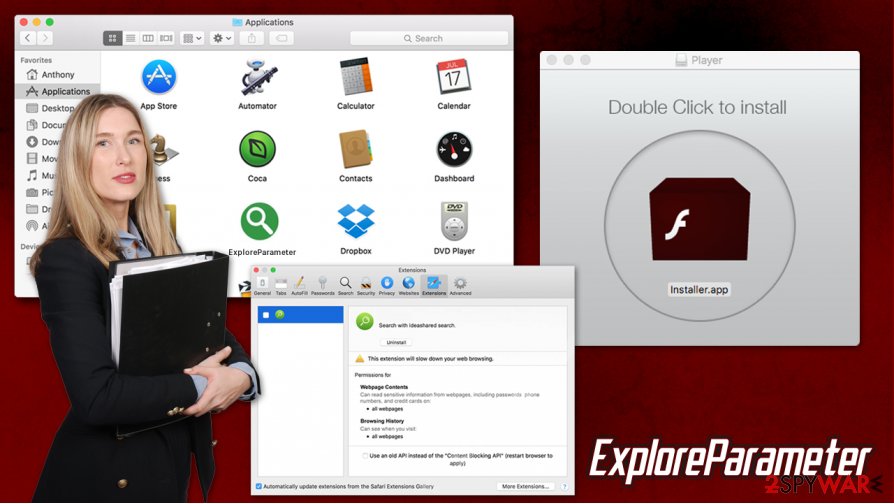Switch Finder to icon view
The image size is (894, 504).
112,38
